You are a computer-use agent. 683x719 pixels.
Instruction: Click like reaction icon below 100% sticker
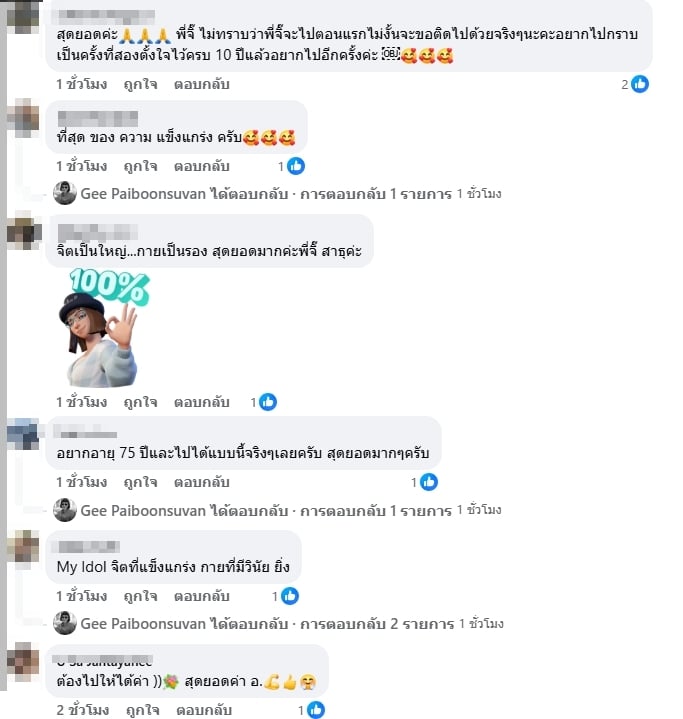(268, 402)
